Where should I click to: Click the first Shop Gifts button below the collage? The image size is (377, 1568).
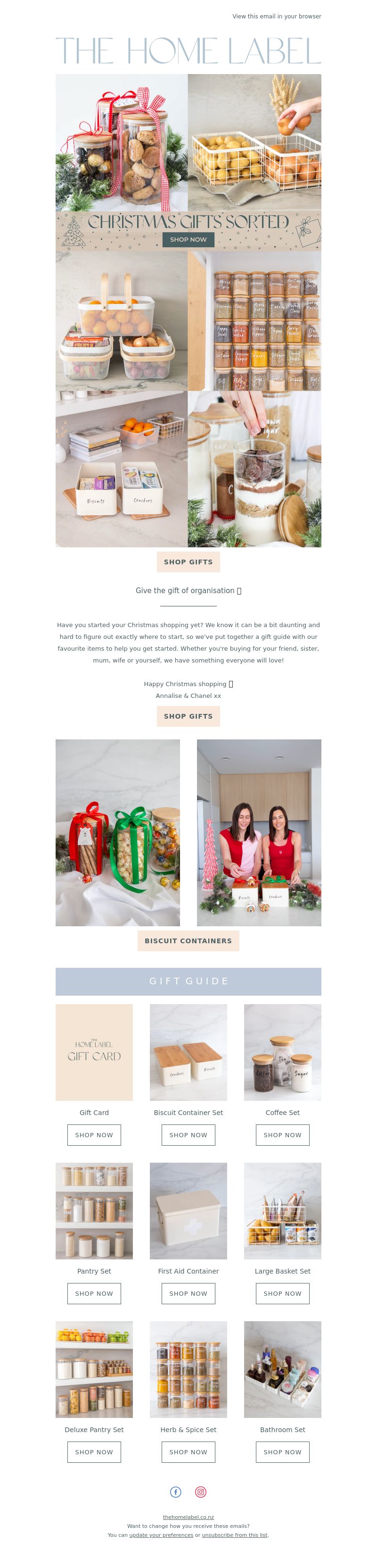point(188,562)
